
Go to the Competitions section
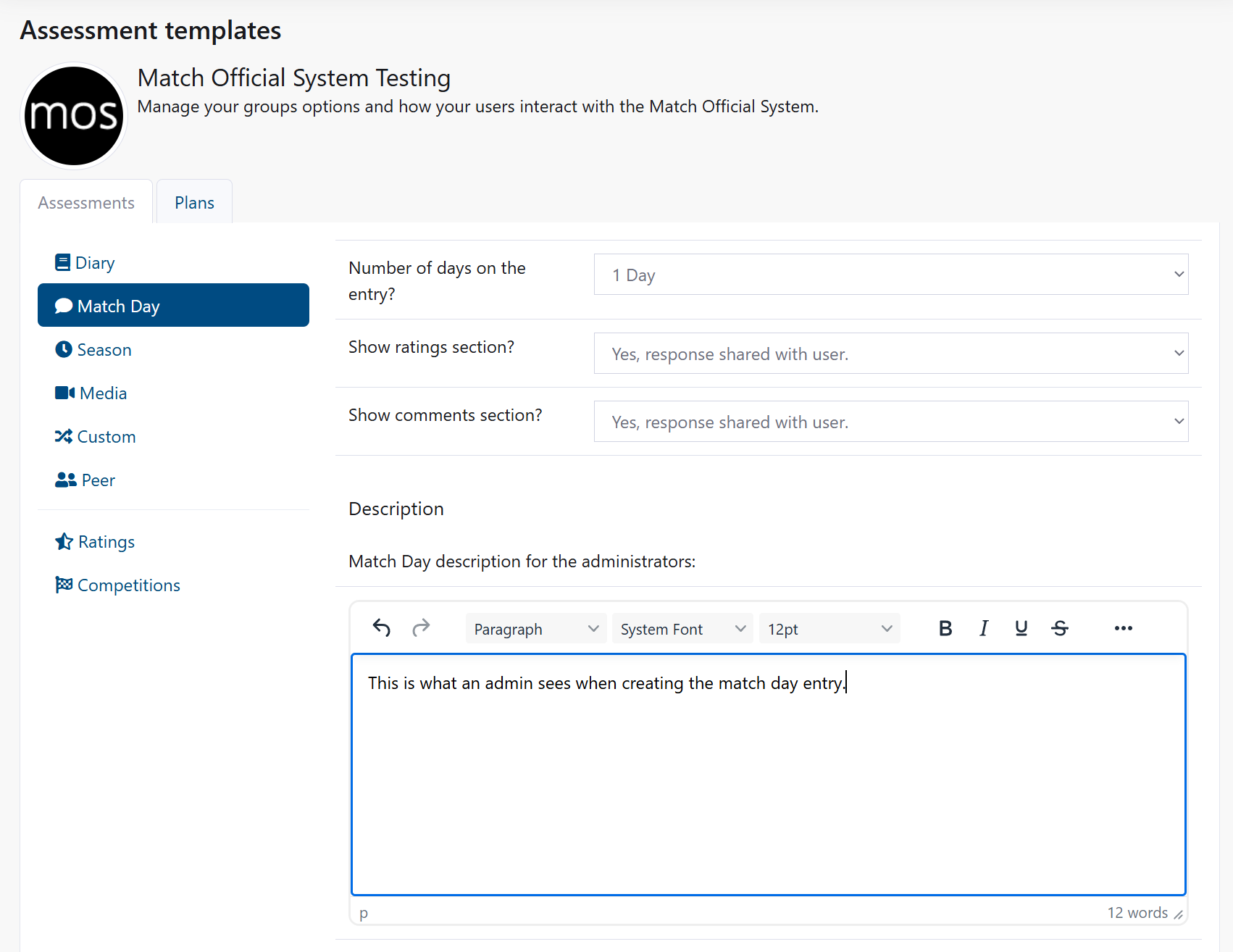[x=128, y=585]
